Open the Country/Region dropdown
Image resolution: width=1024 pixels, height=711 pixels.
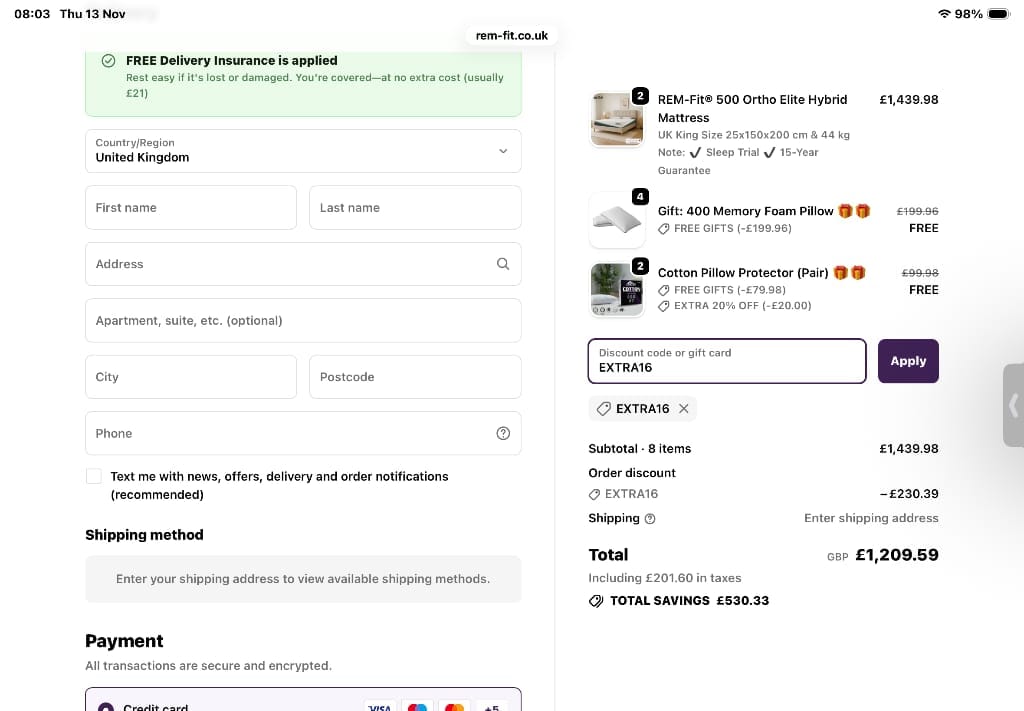pos(303,151)
